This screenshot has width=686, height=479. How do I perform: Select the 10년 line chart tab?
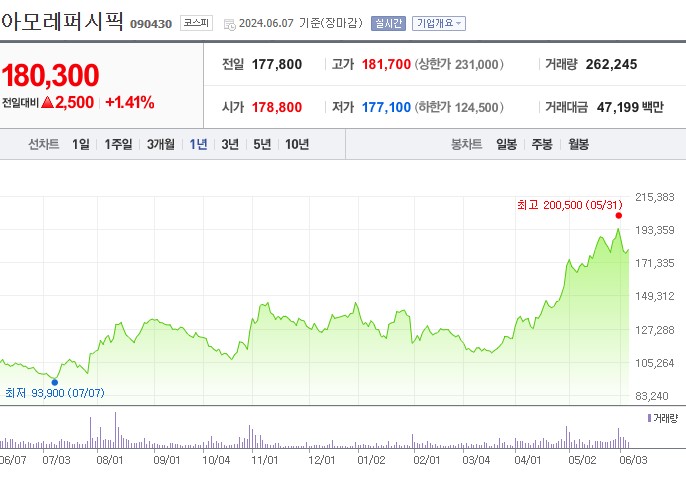tap(297, 144)
